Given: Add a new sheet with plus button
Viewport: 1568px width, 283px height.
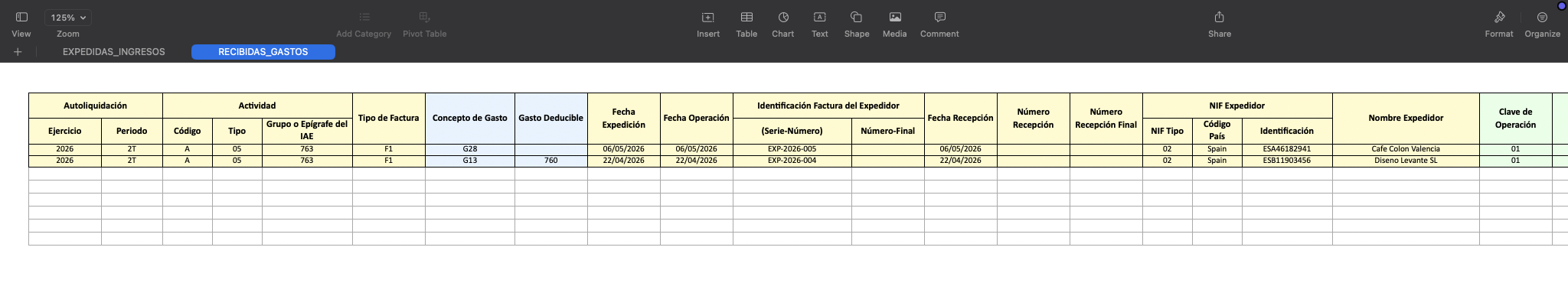Looking at the screenshot, I should pyautogui.click(x=18, y=52).
